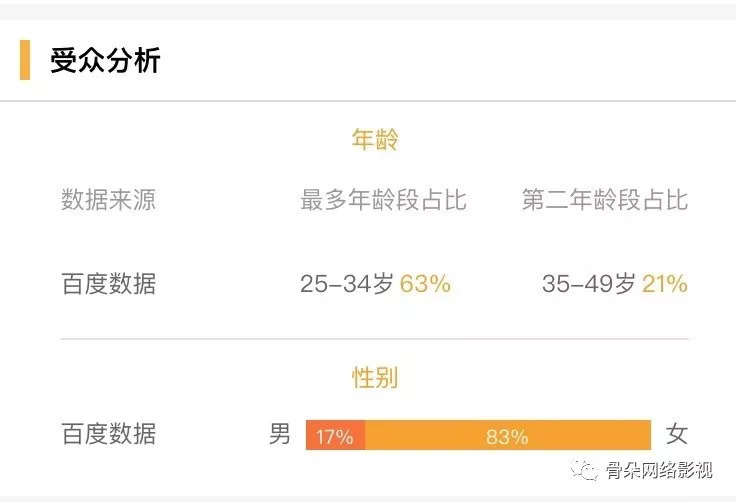Click the orange 63% percentage value

pyautogui.click(x=426, y=284)
